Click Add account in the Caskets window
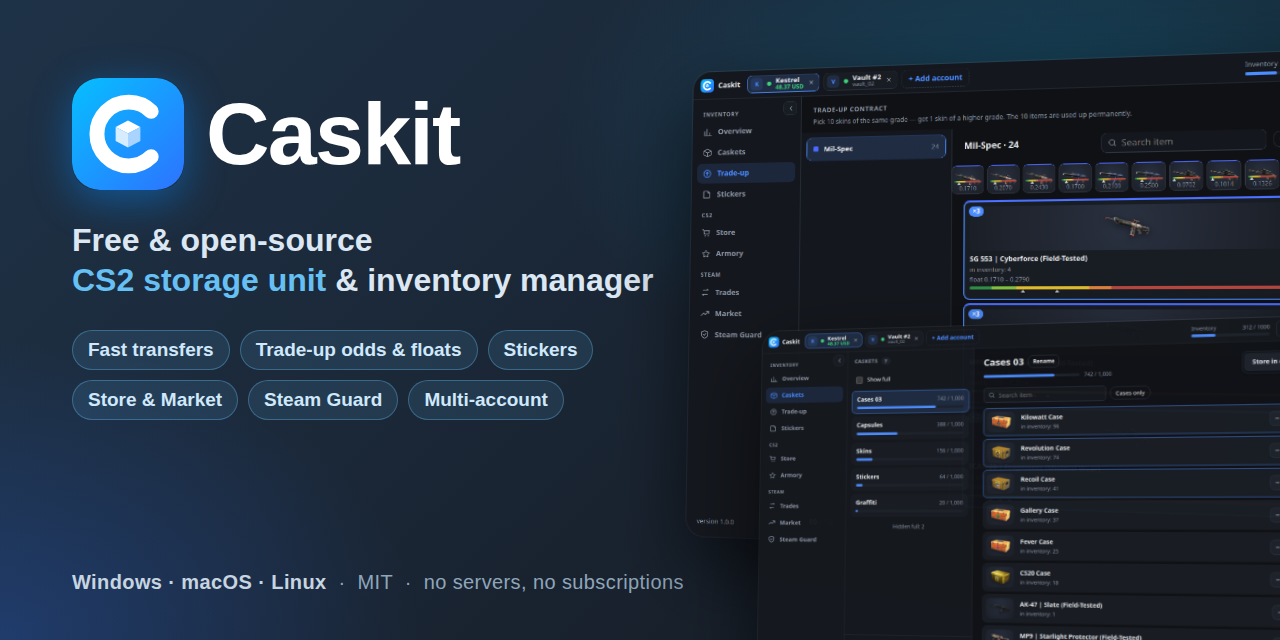The image size is (1280, 640). click(x=952, y=337)
